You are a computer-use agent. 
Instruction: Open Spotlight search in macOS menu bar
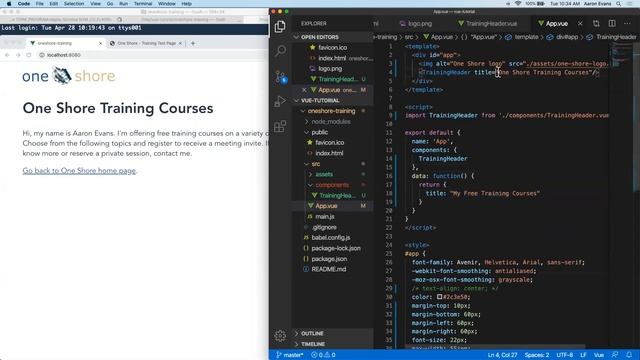619,4
